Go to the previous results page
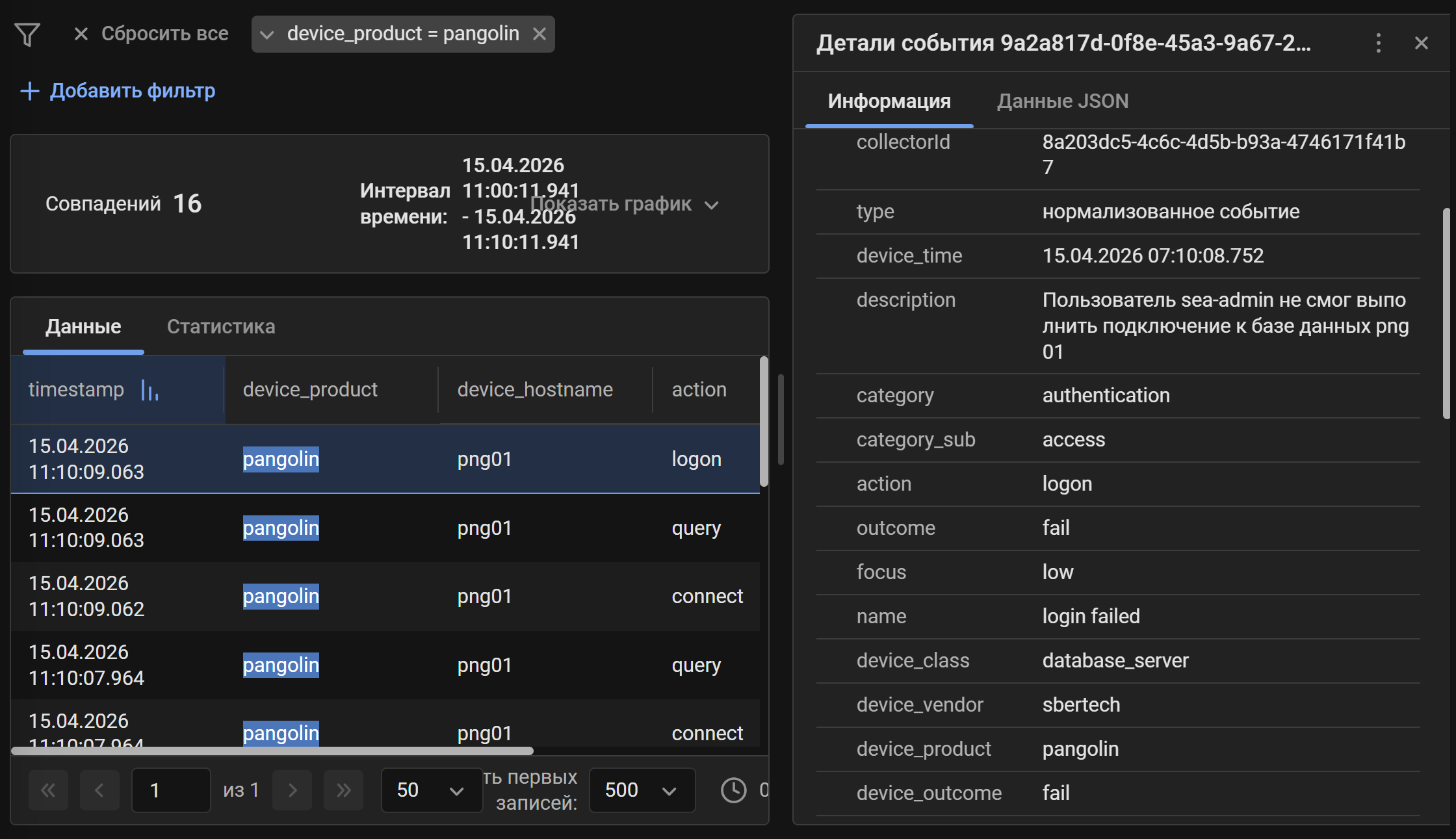 [x=99, y=790]
